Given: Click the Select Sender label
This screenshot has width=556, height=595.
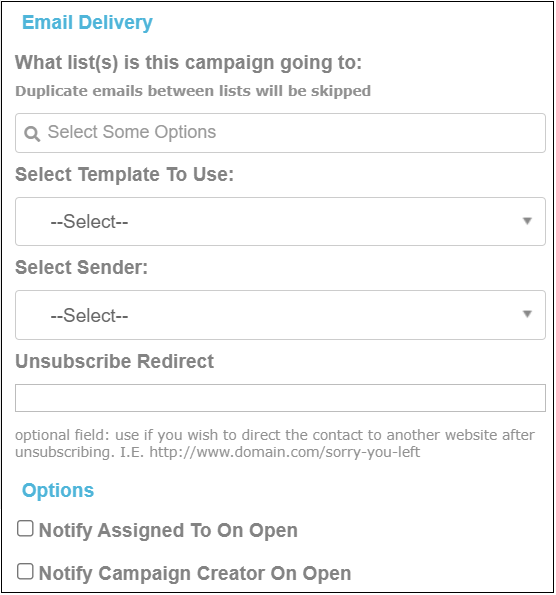Looking at the screenshot, I should (81, 268).
